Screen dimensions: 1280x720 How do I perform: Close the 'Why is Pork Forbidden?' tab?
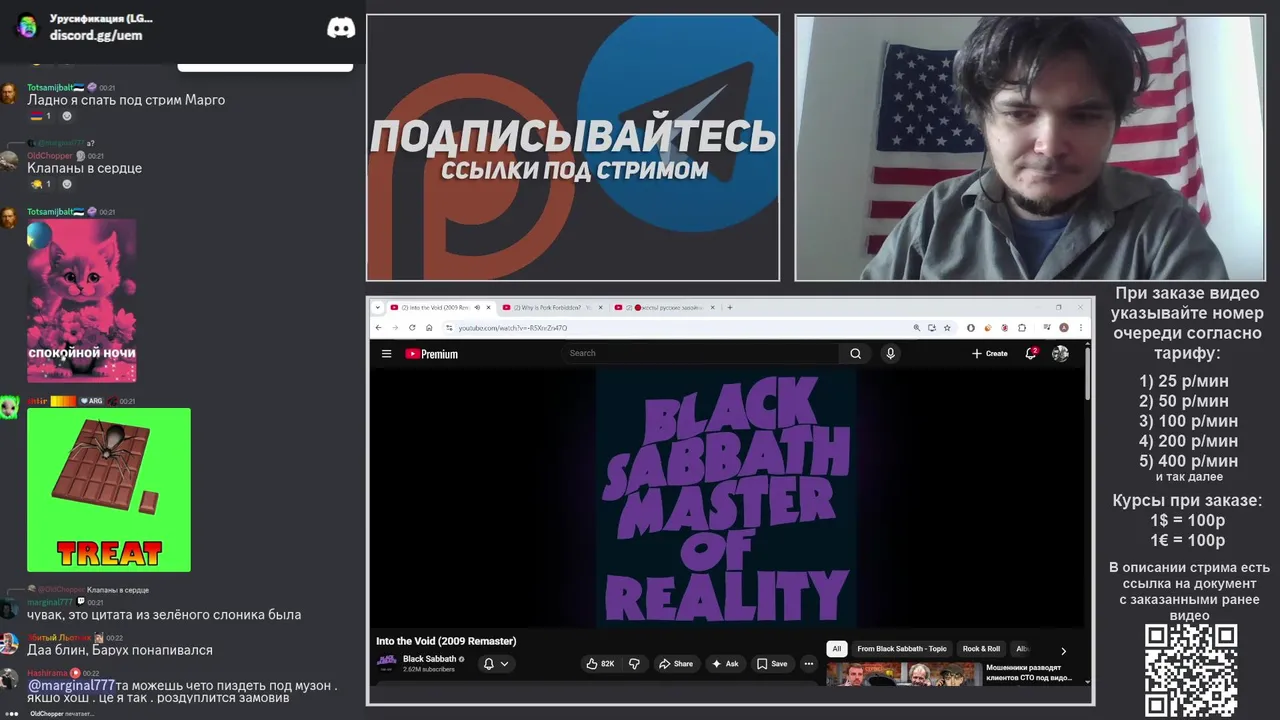pos(601,307)
